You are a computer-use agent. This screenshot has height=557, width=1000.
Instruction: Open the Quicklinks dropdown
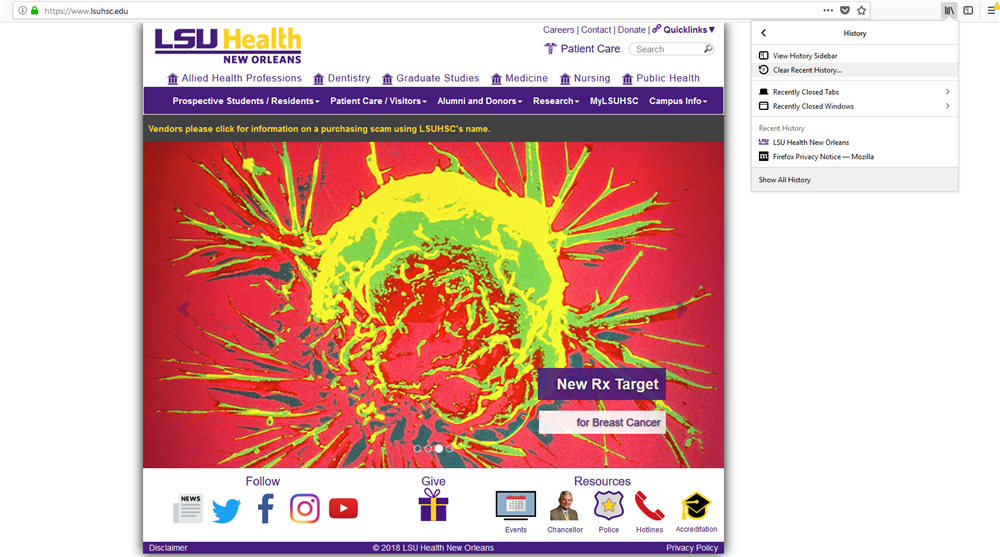[684, 30]
